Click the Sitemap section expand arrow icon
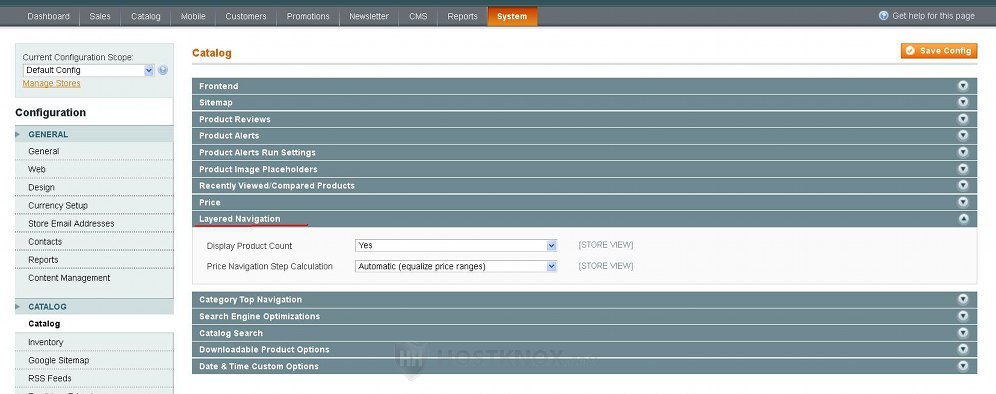The image size is (996, 394). click(963, 102)
